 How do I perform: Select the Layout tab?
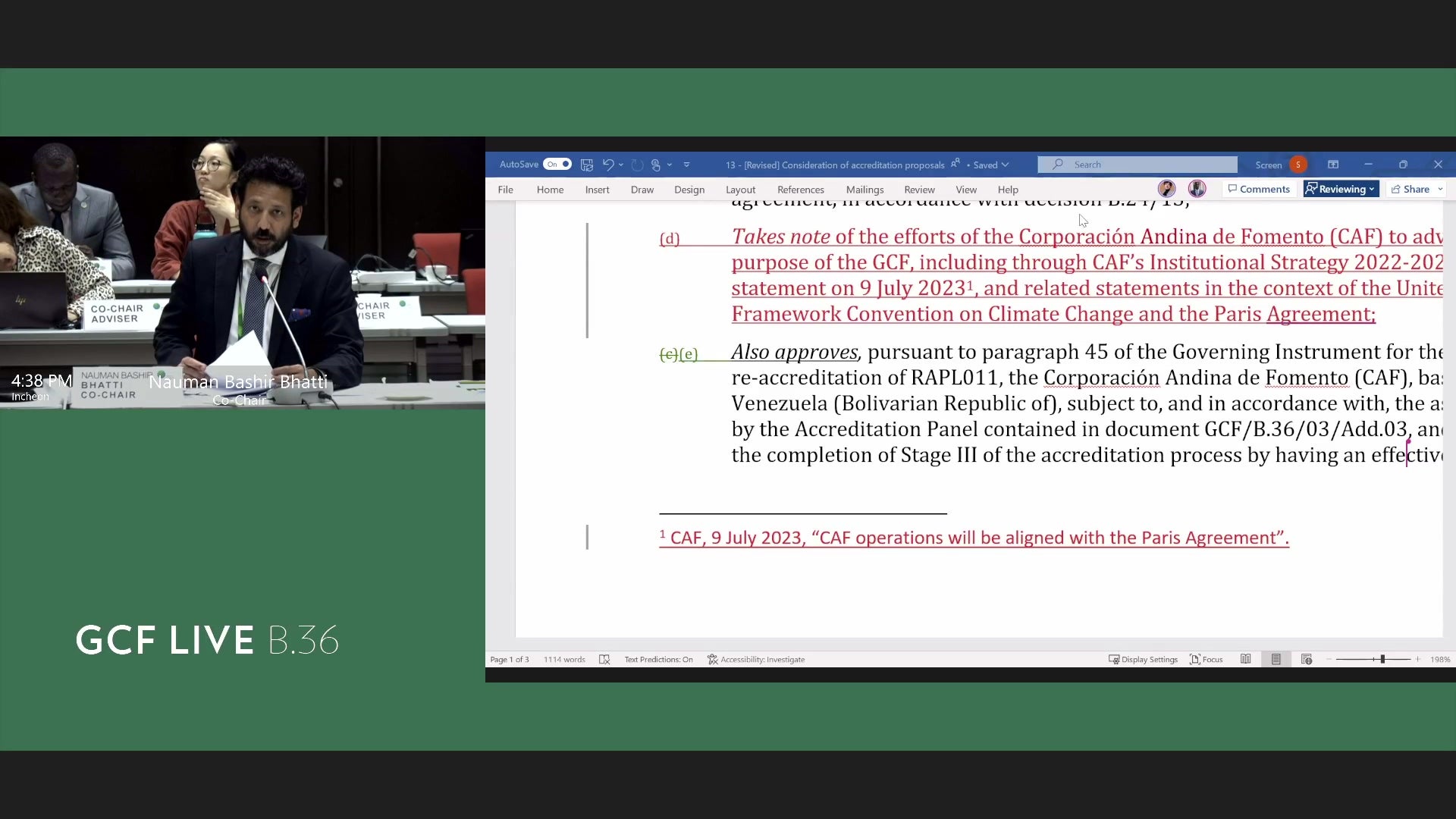pyautogui.click(x=741, y=190)
